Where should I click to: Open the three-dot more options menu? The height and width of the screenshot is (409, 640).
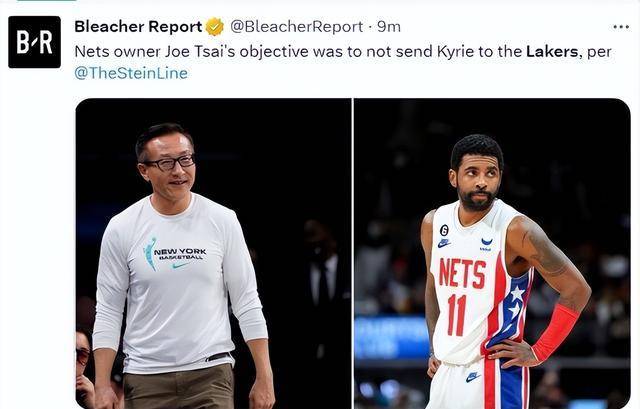[x=621, y=27]
